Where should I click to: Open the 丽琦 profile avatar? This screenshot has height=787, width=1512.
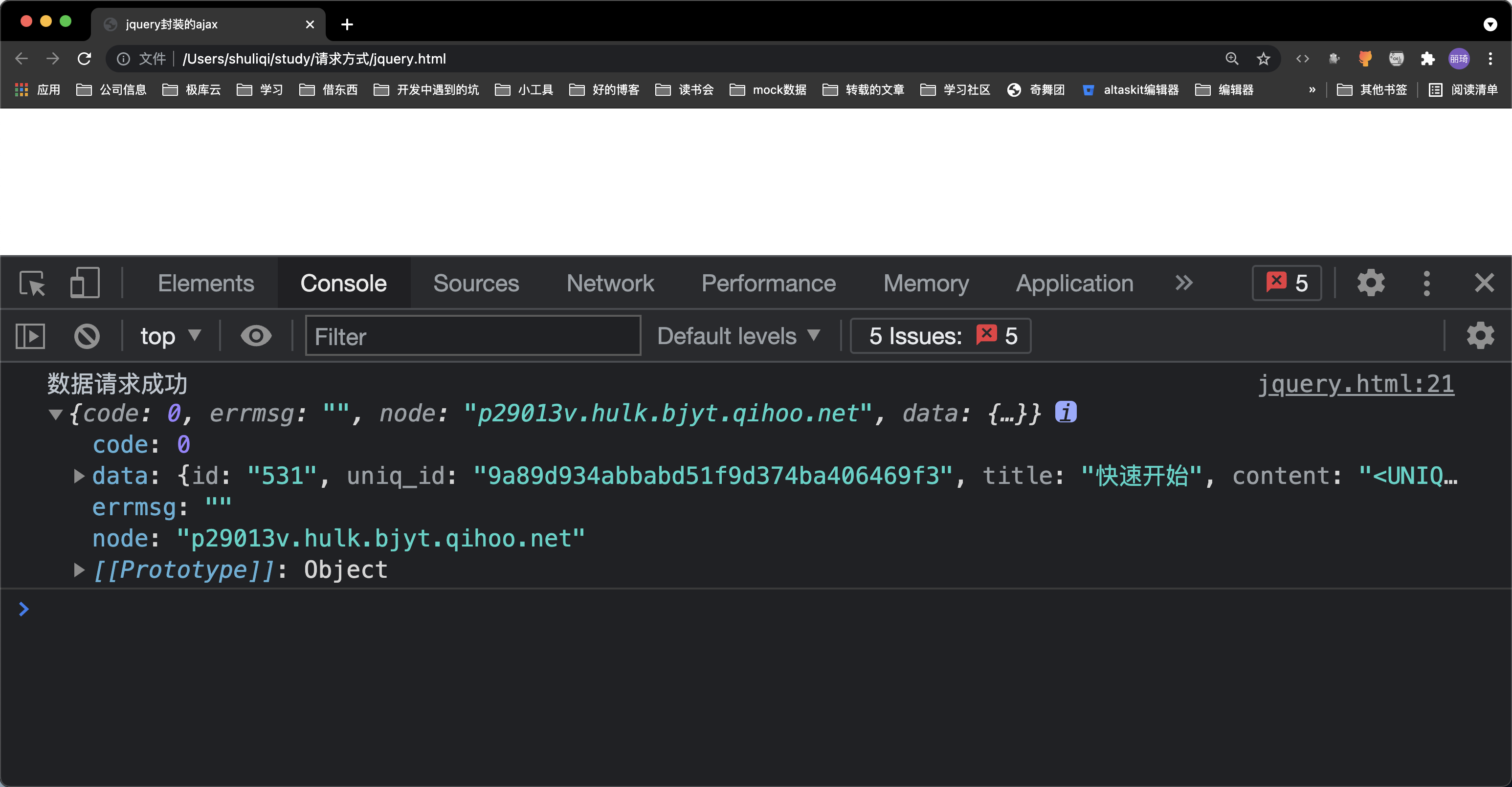pos(1459,59)
